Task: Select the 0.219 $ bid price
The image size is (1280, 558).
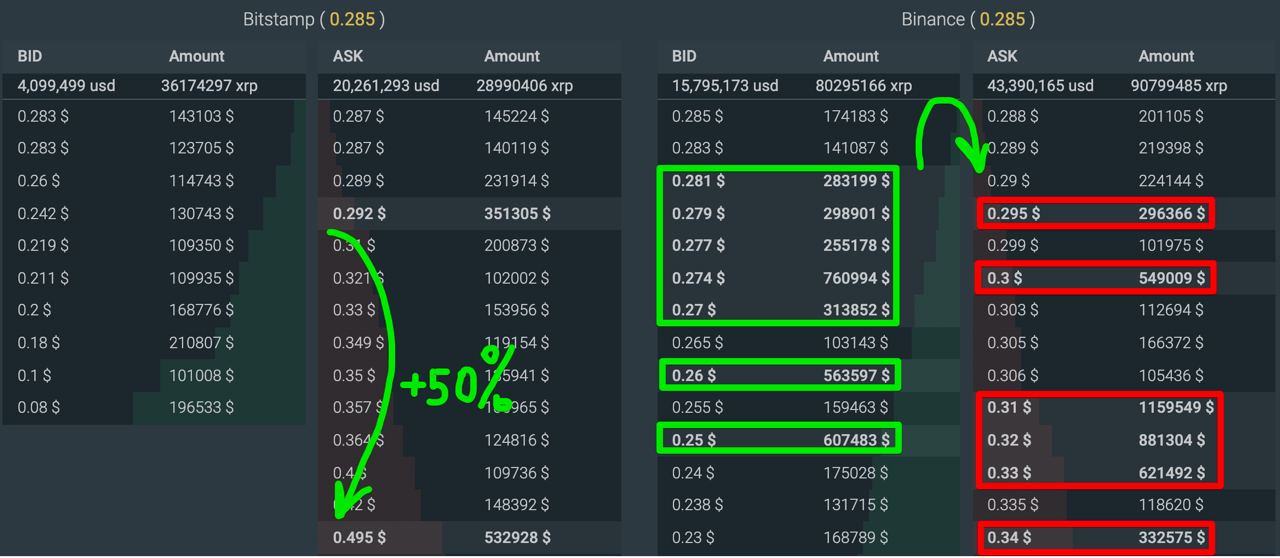Action: (43, 245)
